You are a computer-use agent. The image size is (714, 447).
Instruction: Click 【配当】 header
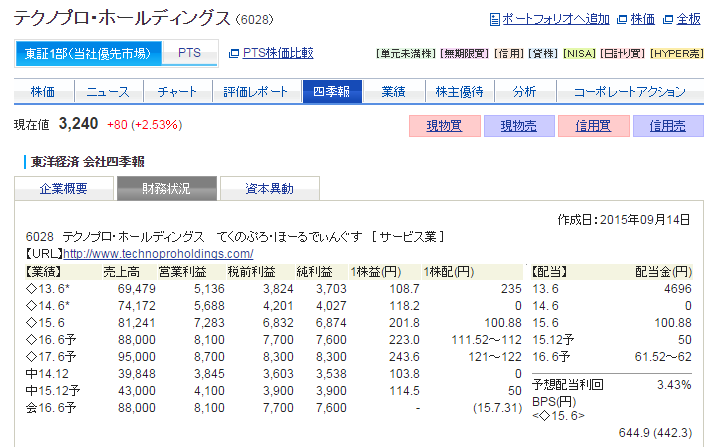550,272
